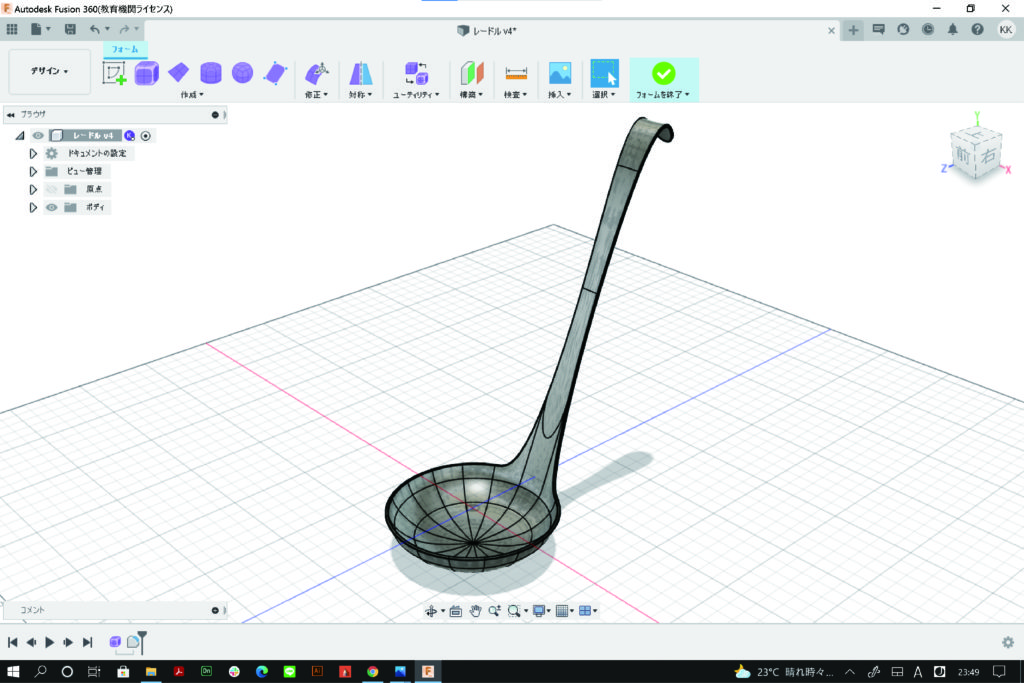Expand the ビュー管理 folder
Viewport: 1024px width, 683px height.
[33, 171]
